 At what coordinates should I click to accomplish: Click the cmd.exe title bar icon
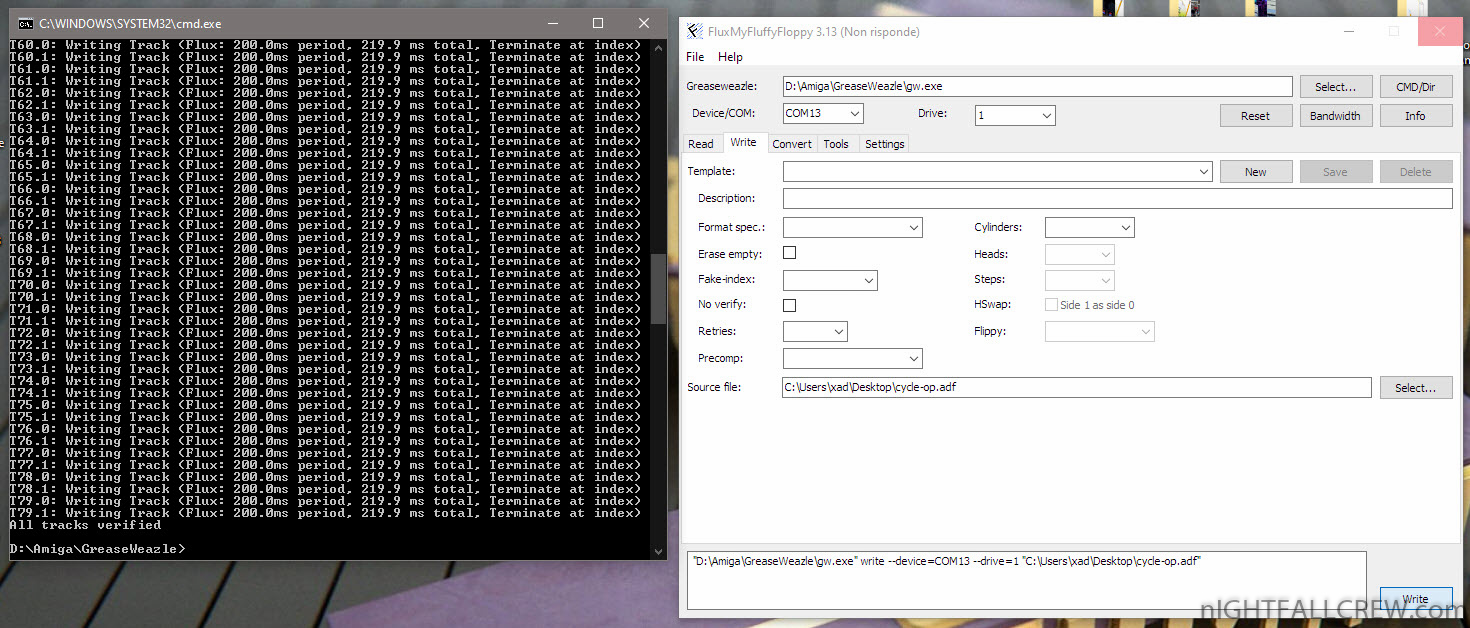[x=25, y=23]
